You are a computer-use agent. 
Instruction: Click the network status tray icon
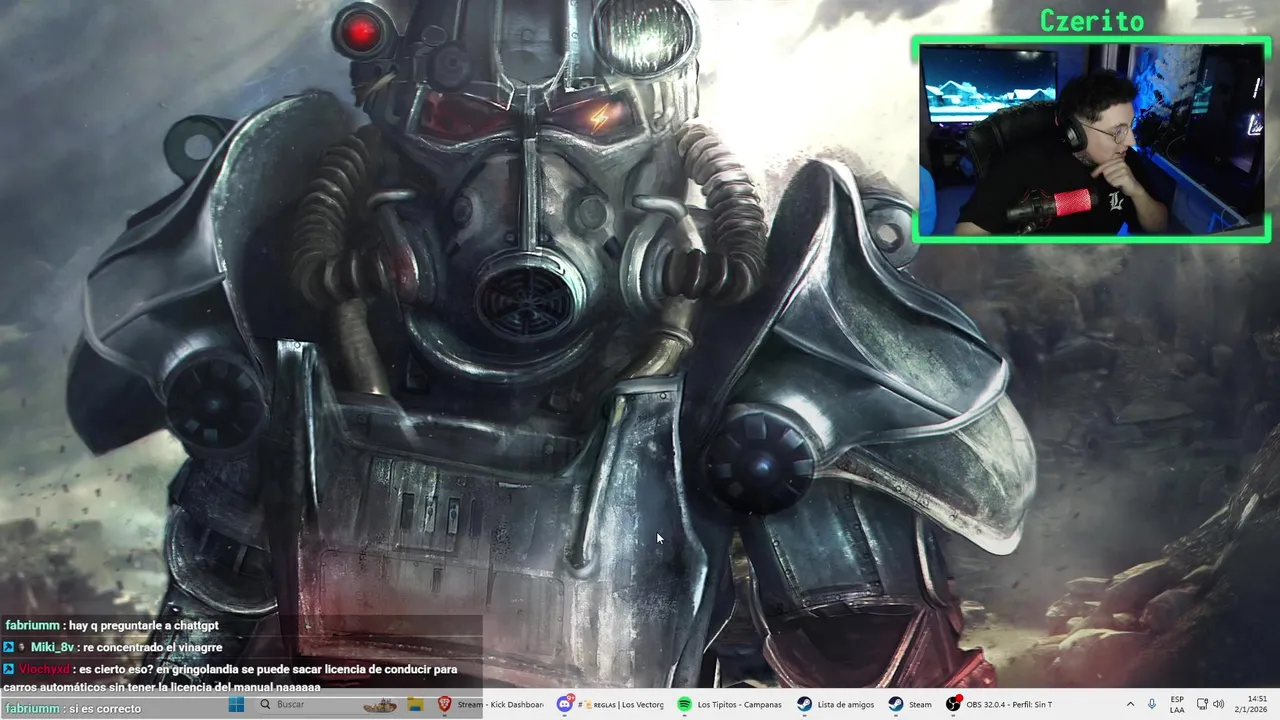pos(1202,704)
